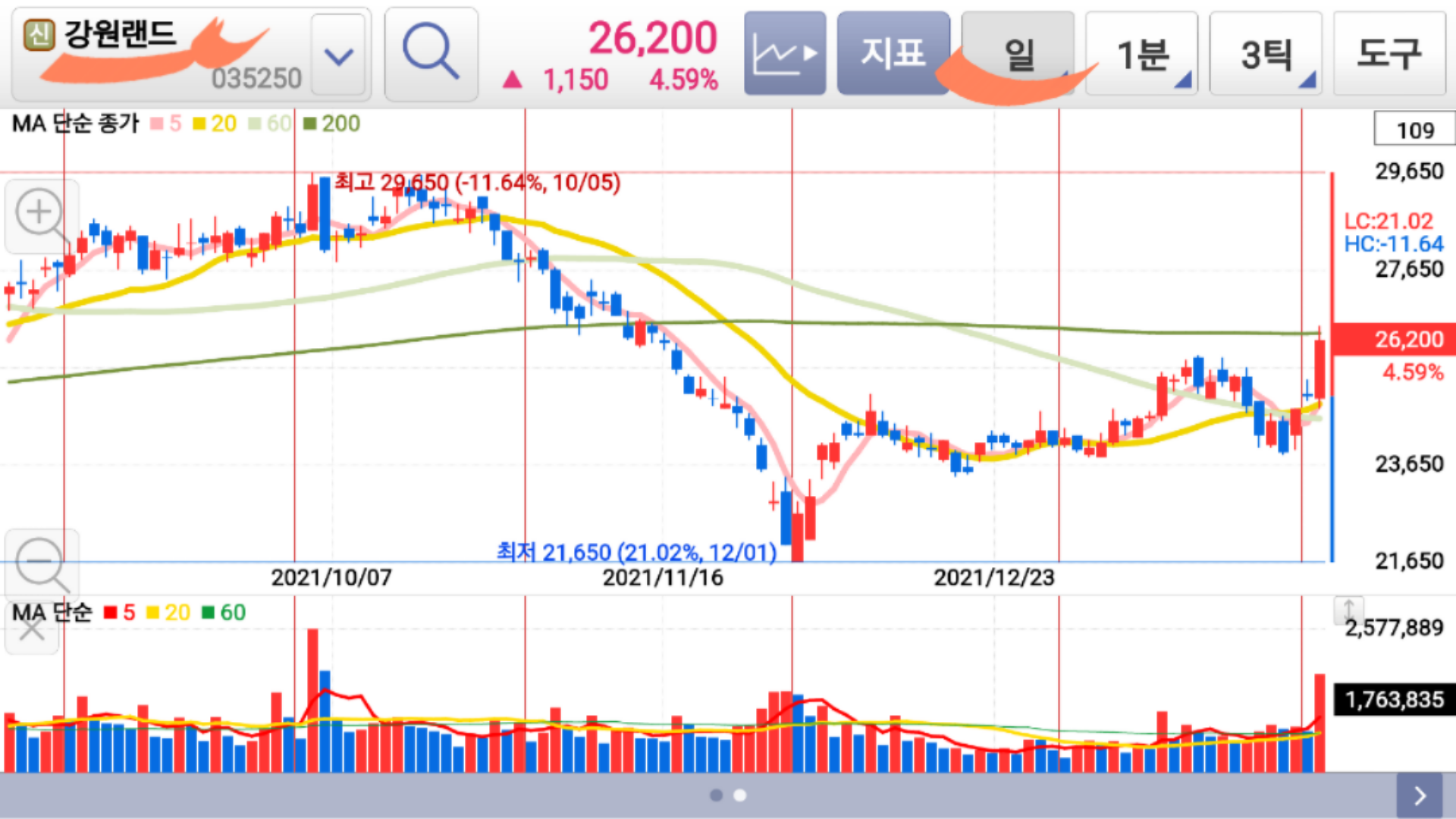Select the 일 daily period tab

[x=1018, y=53]
